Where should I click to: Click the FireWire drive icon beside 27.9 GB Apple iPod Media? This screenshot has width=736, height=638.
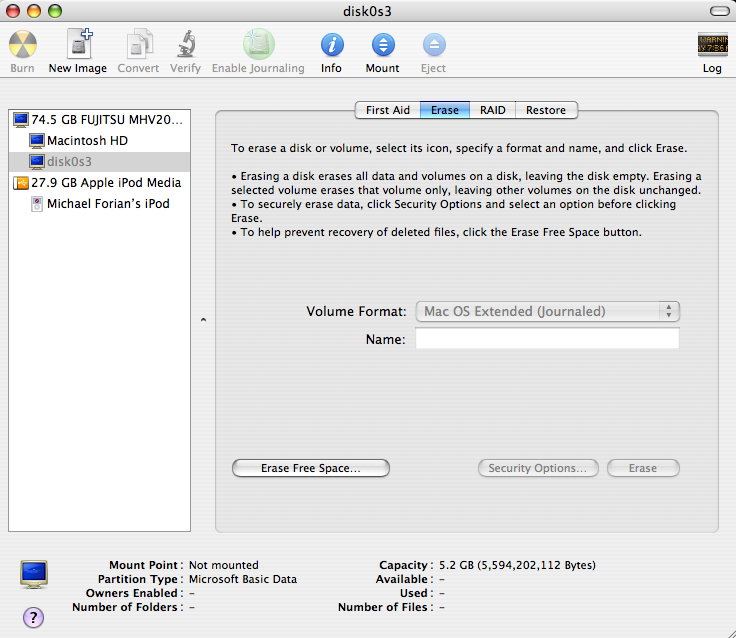click(21, 183)
